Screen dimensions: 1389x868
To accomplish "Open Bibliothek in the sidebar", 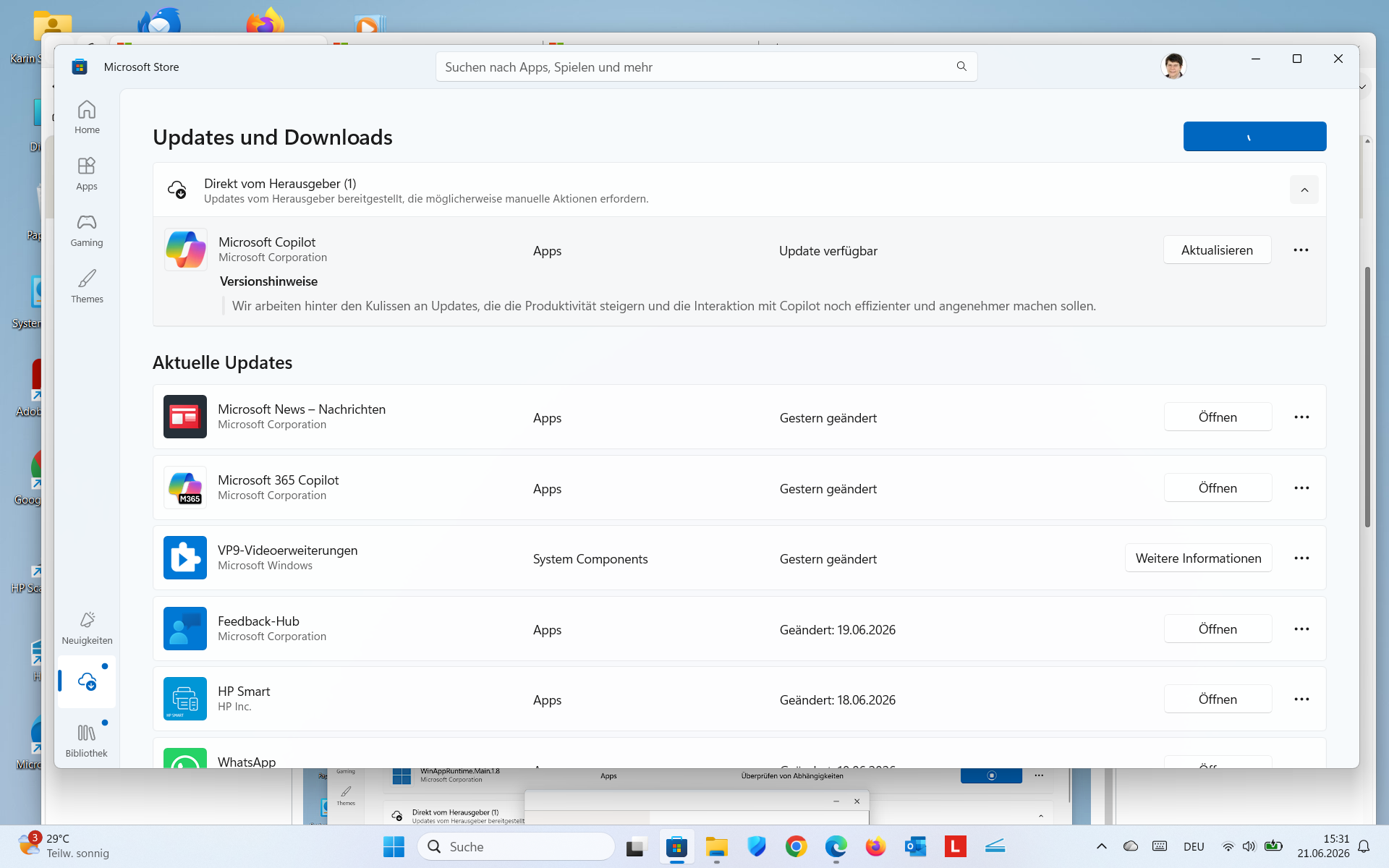I will point(87,741).
